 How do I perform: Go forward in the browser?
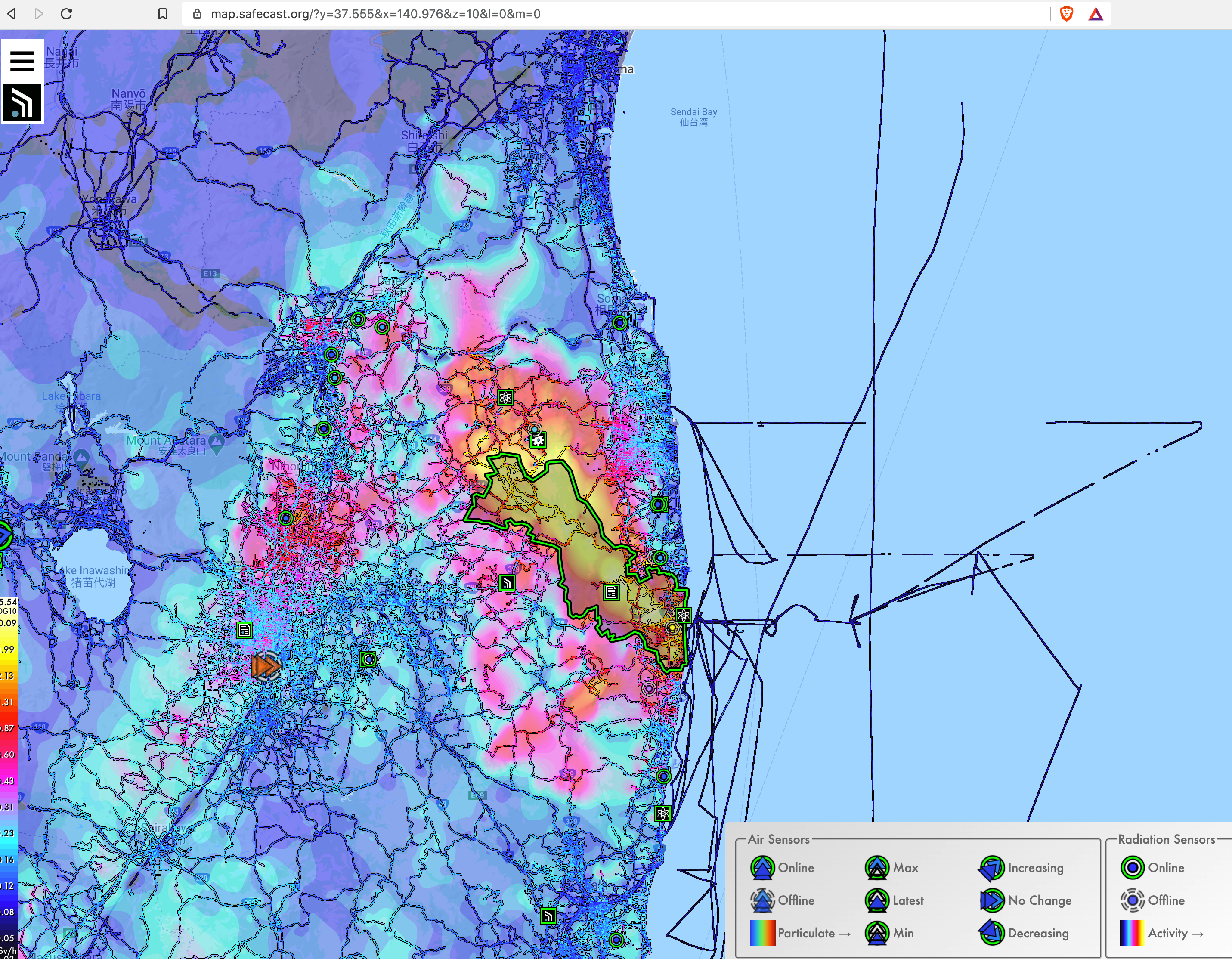pyautogui.click(x=38, y=13)
